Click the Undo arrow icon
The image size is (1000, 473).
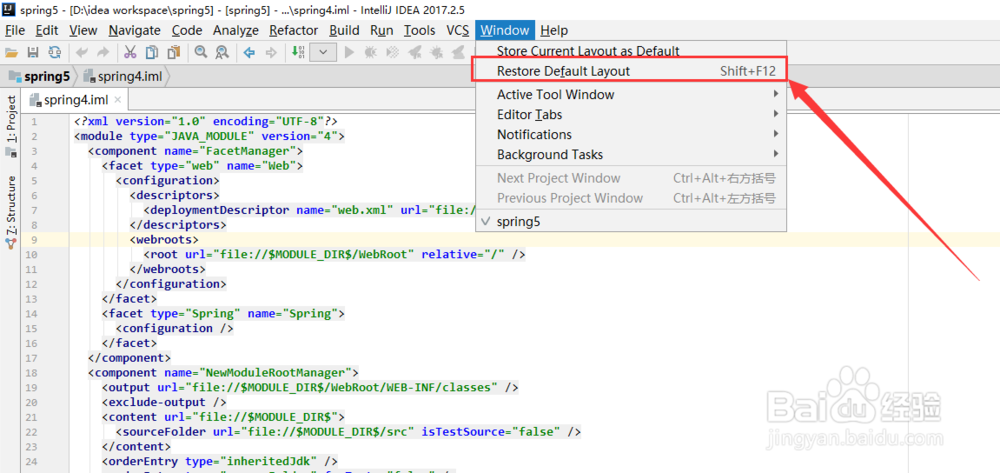tap(82, 52)
